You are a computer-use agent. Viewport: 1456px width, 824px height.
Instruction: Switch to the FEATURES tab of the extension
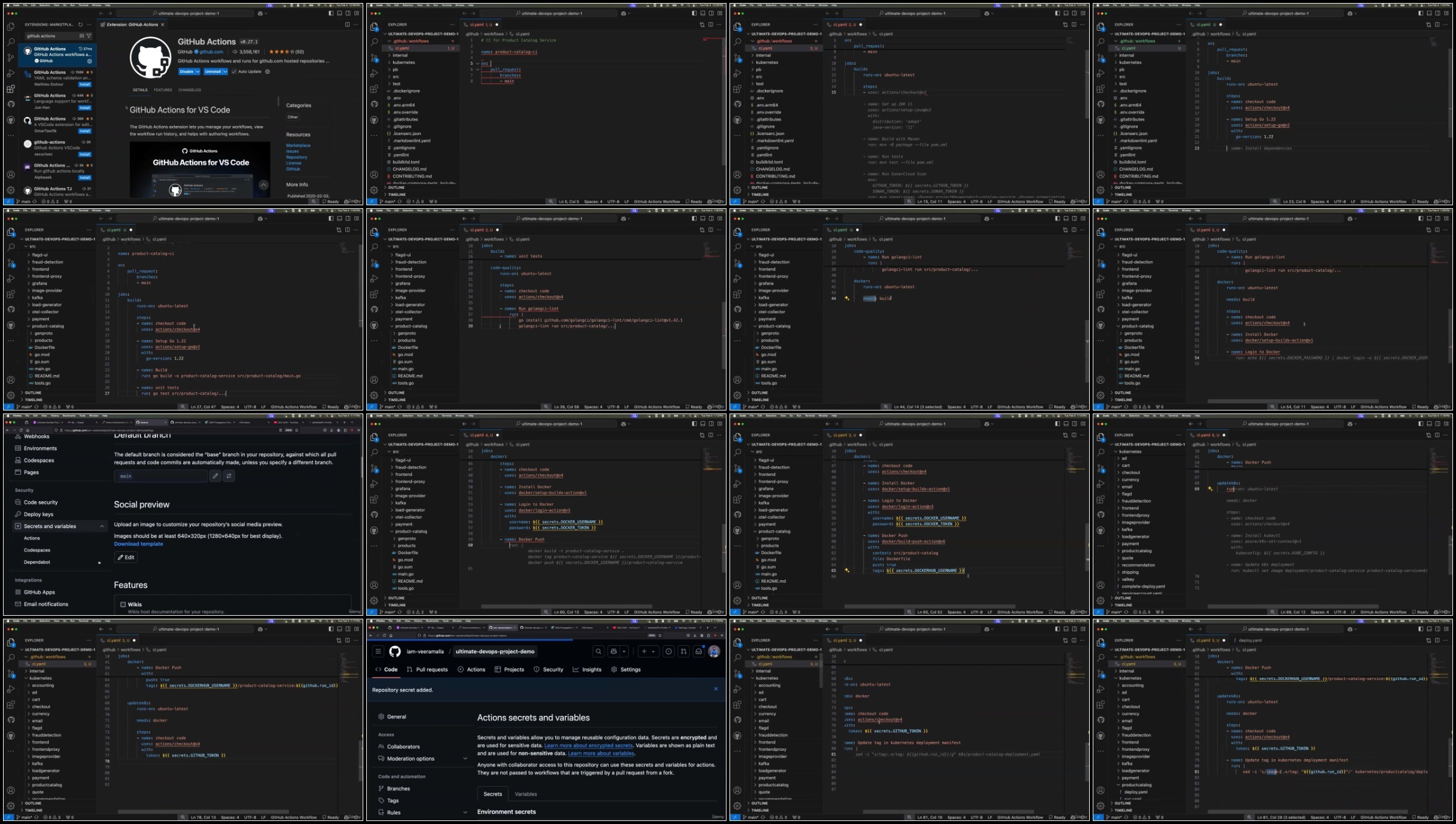click(163, 90)
